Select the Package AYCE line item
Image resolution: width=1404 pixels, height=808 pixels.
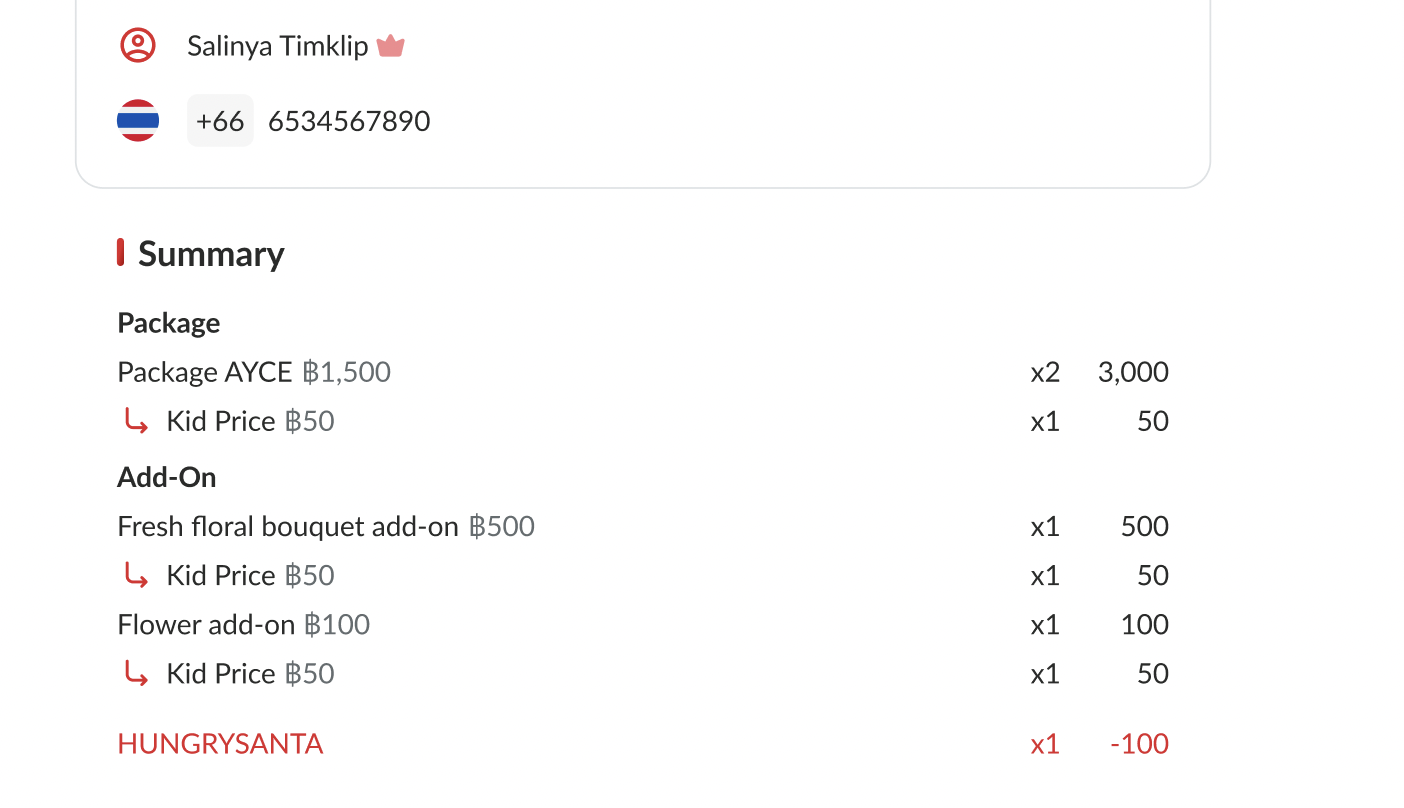pyautogui.click(x=204, y=372)
